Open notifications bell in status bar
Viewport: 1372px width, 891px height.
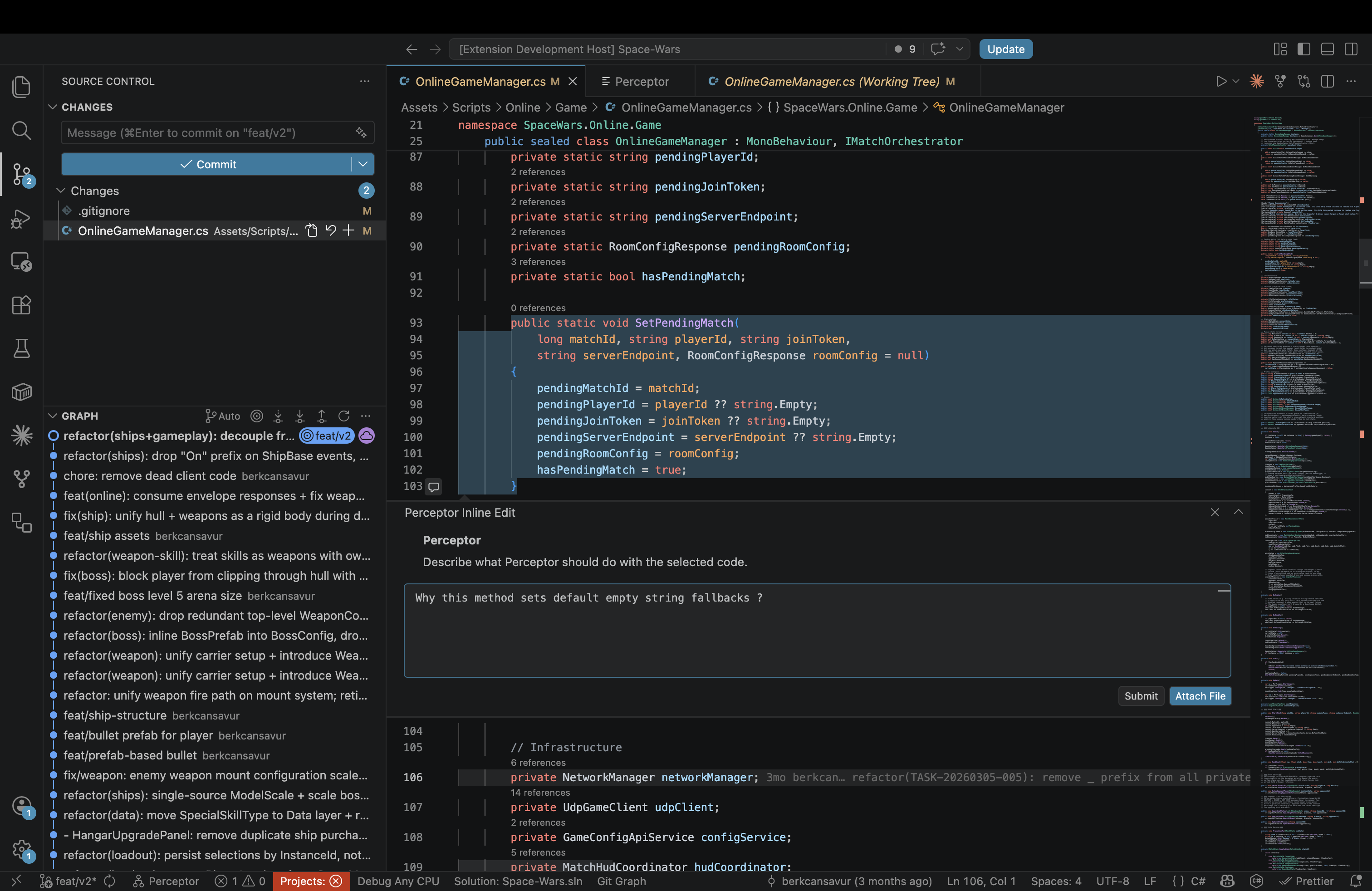click(x=1356, y=881)
